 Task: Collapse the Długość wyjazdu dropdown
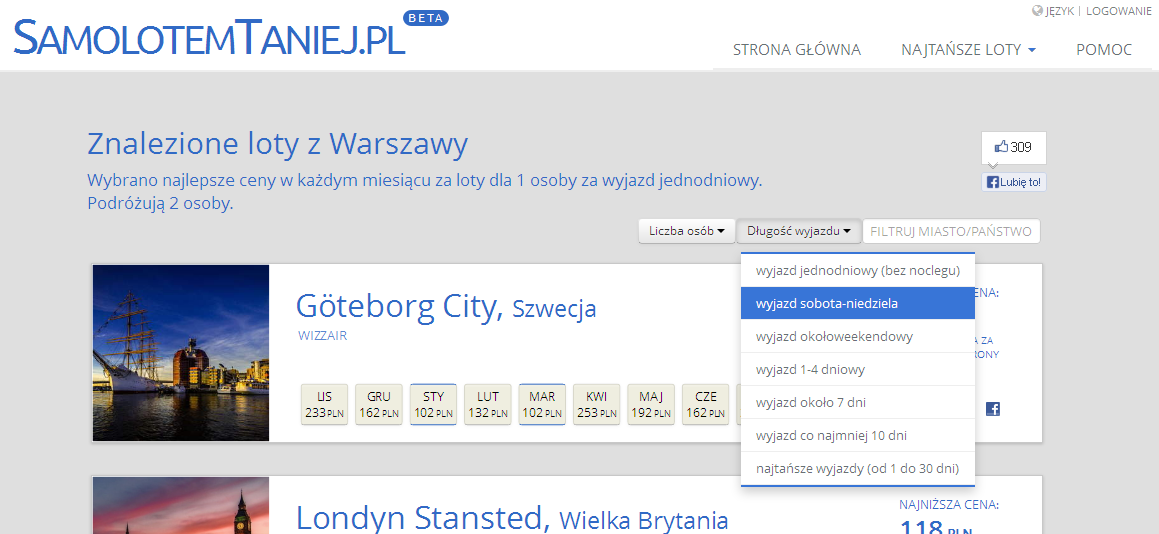pyautogui.click(x=799, y=231)
